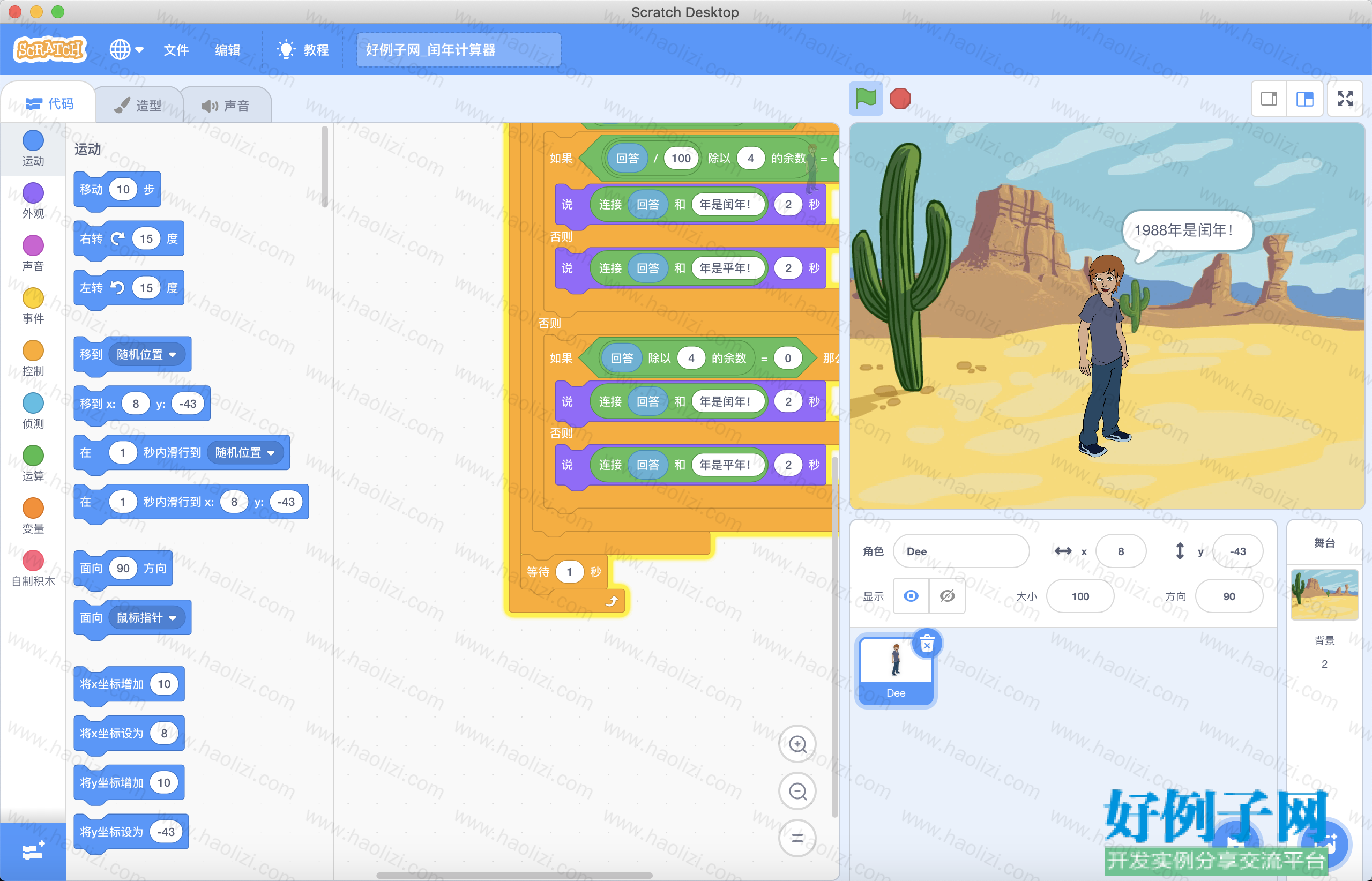The image size is (1372, 881).
Task: Show the sprite with eye icon
Action: [911, 596]
